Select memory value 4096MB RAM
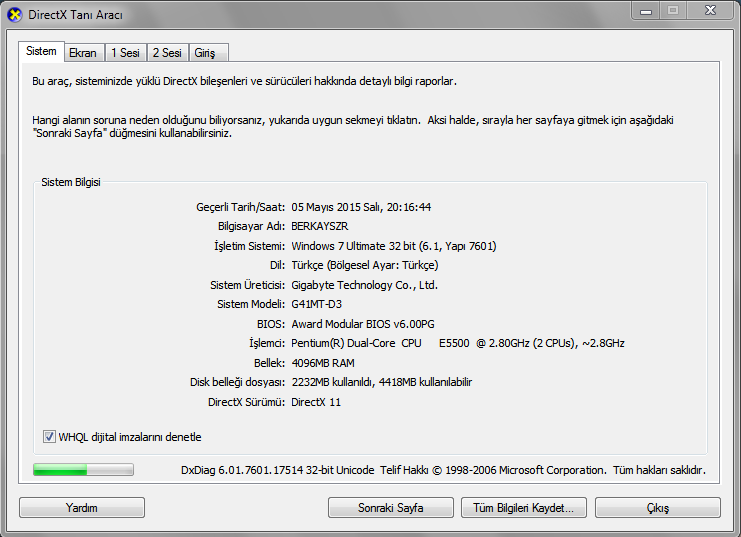741x537 pixels. pos(323,363)
